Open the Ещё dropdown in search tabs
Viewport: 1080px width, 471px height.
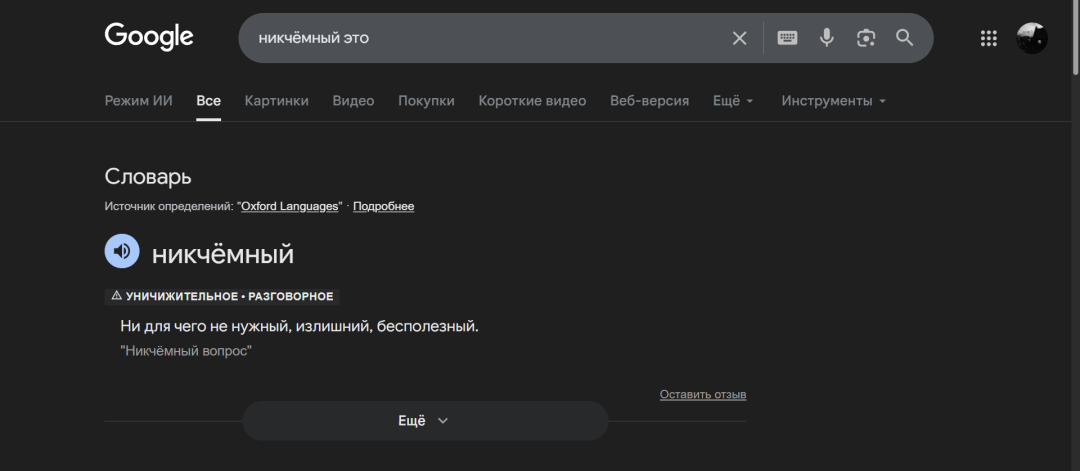(x=732, y=101)
